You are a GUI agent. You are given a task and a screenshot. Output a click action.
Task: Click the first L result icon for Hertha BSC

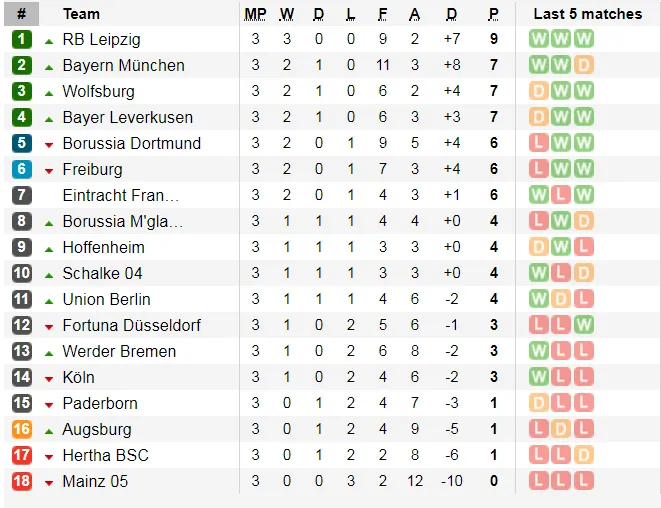(x=538, y=456)
